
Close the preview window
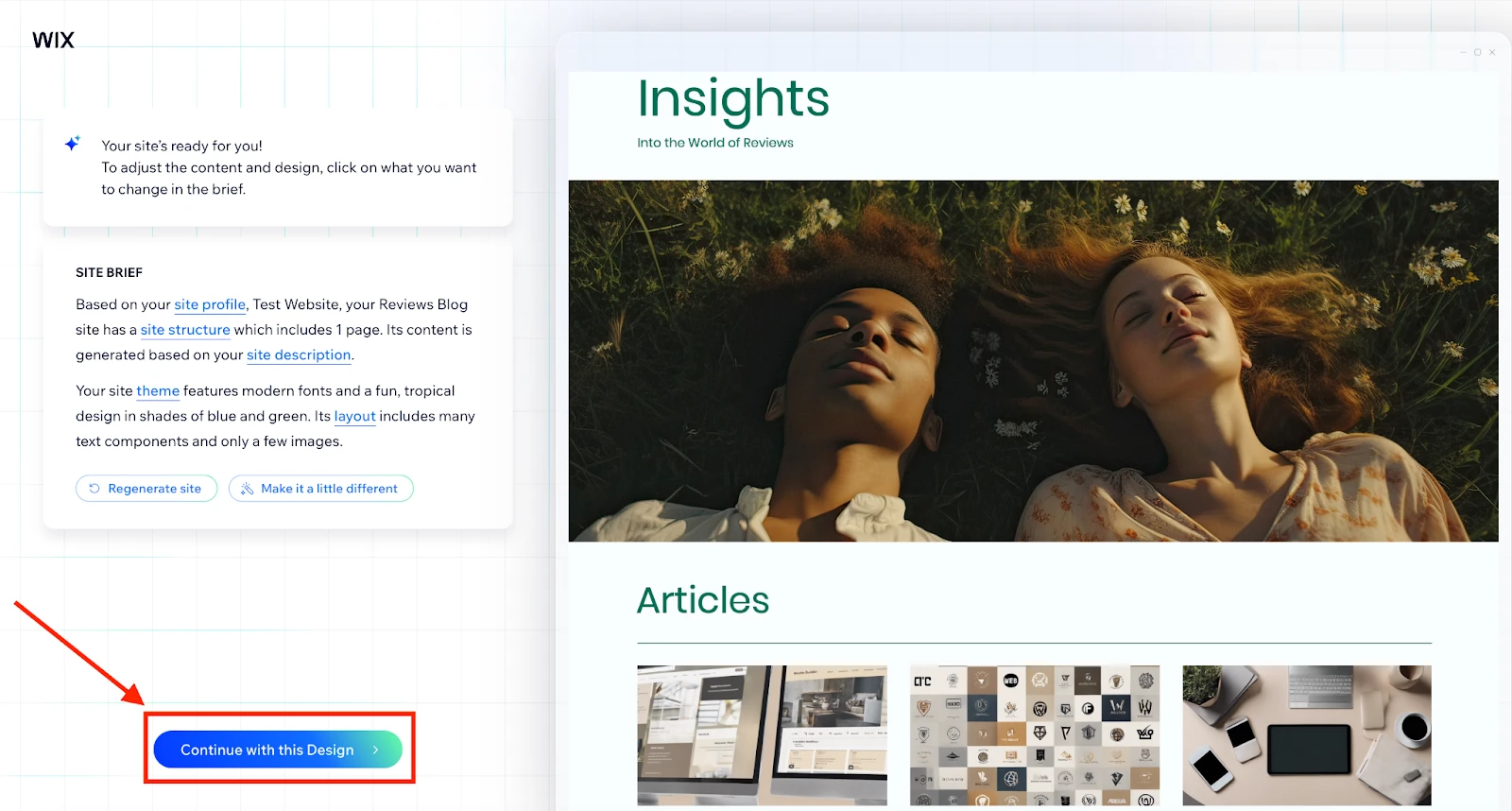1492,52
